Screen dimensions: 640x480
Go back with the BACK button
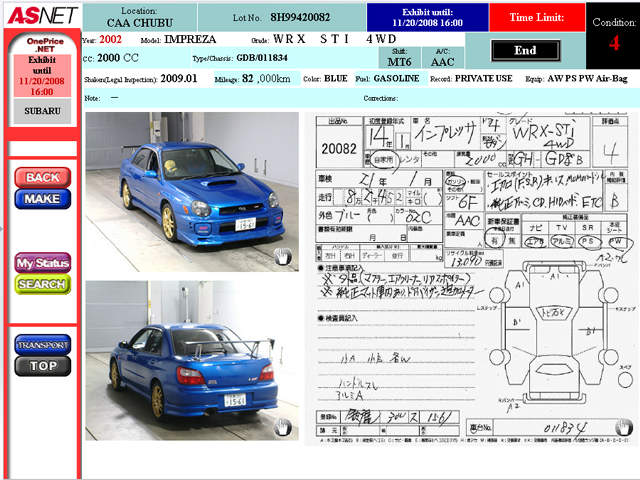coord(43,178)
